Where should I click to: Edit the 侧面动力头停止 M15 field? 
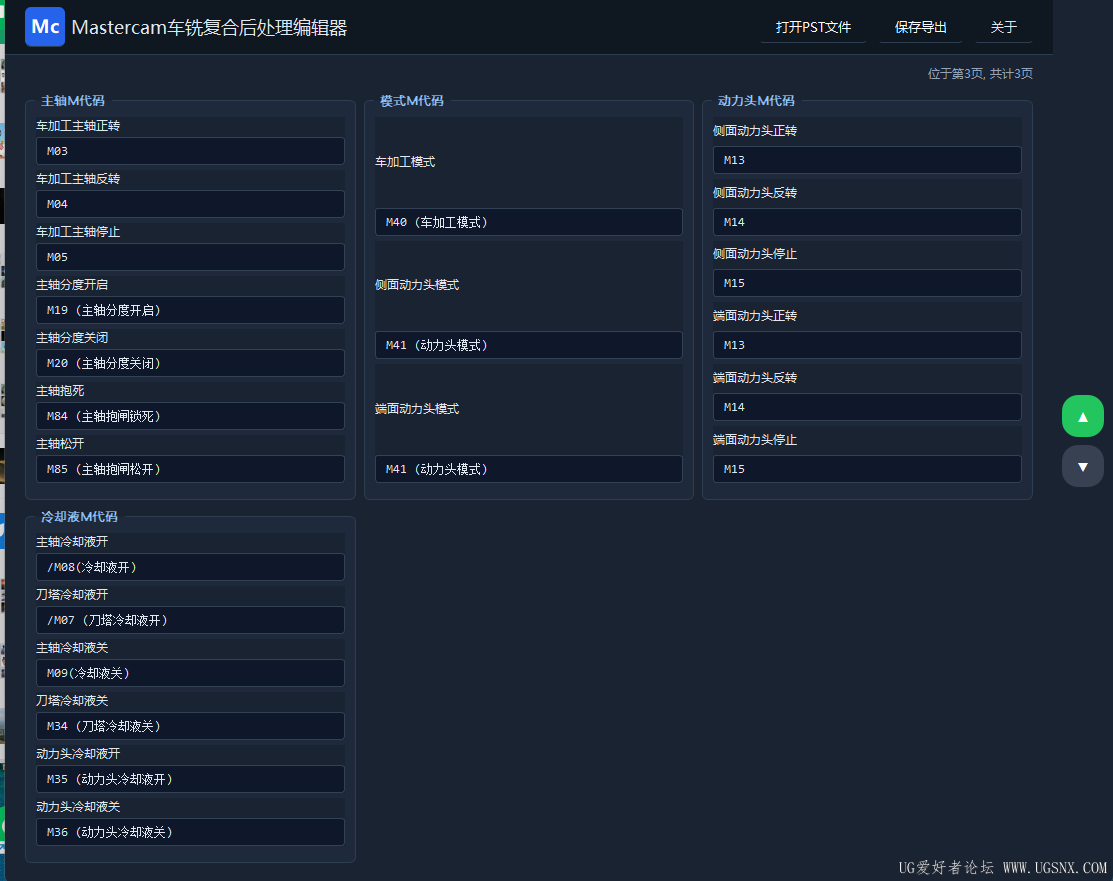(x=867, y=283)
